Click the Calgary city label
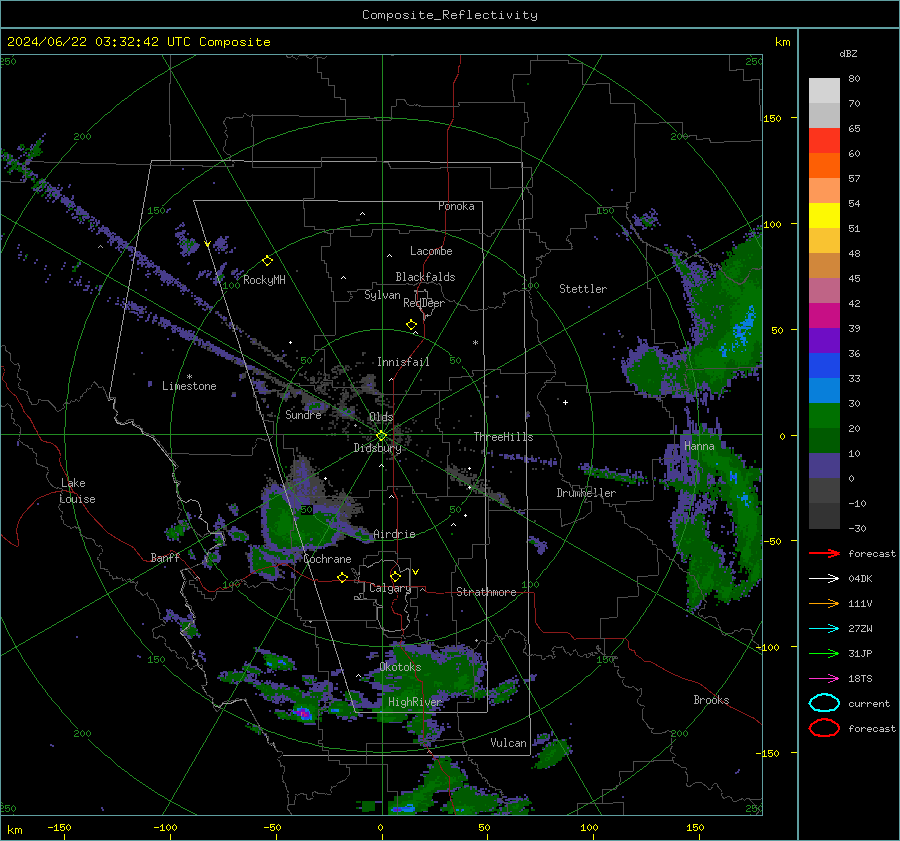Screen dimensions: 900x841 [x=390, y=588]
